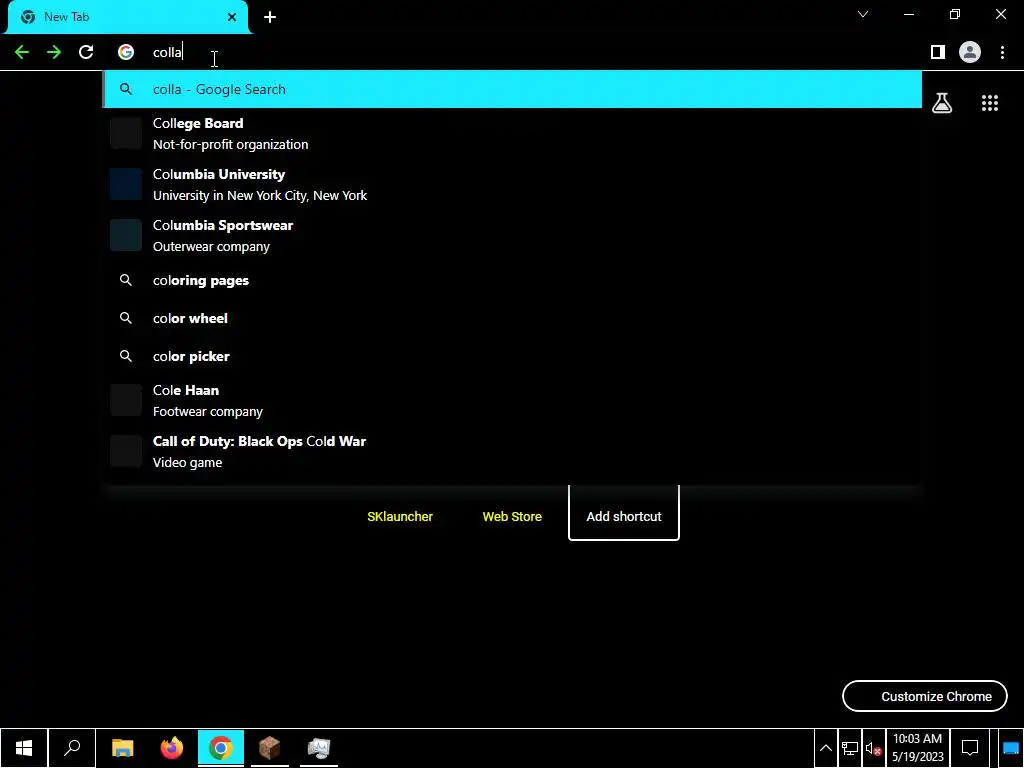Open a new tab with plus button
1024x768 pixels.
[270, 17]
